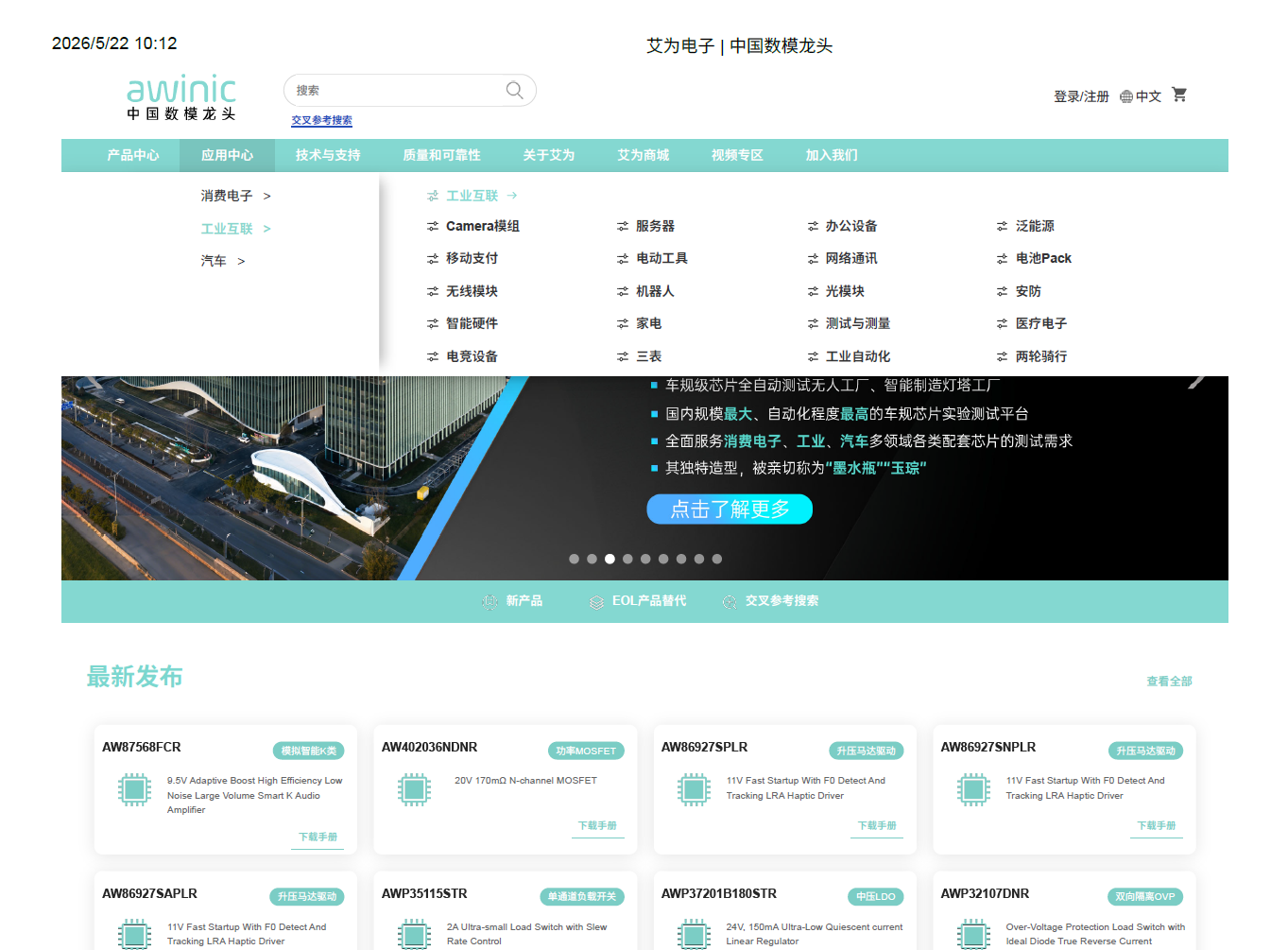1288x950 pixels.
Task: Click 查看全部 link
Action: pos(1169,681)
